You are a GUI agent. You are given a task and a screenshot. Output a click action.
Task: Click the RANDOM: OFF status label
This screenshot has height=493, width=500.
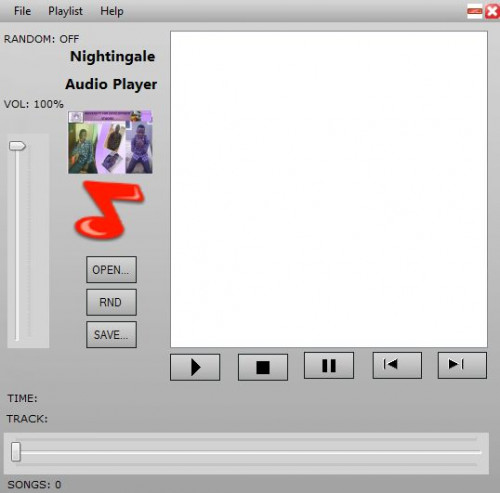tap(41, 39)
